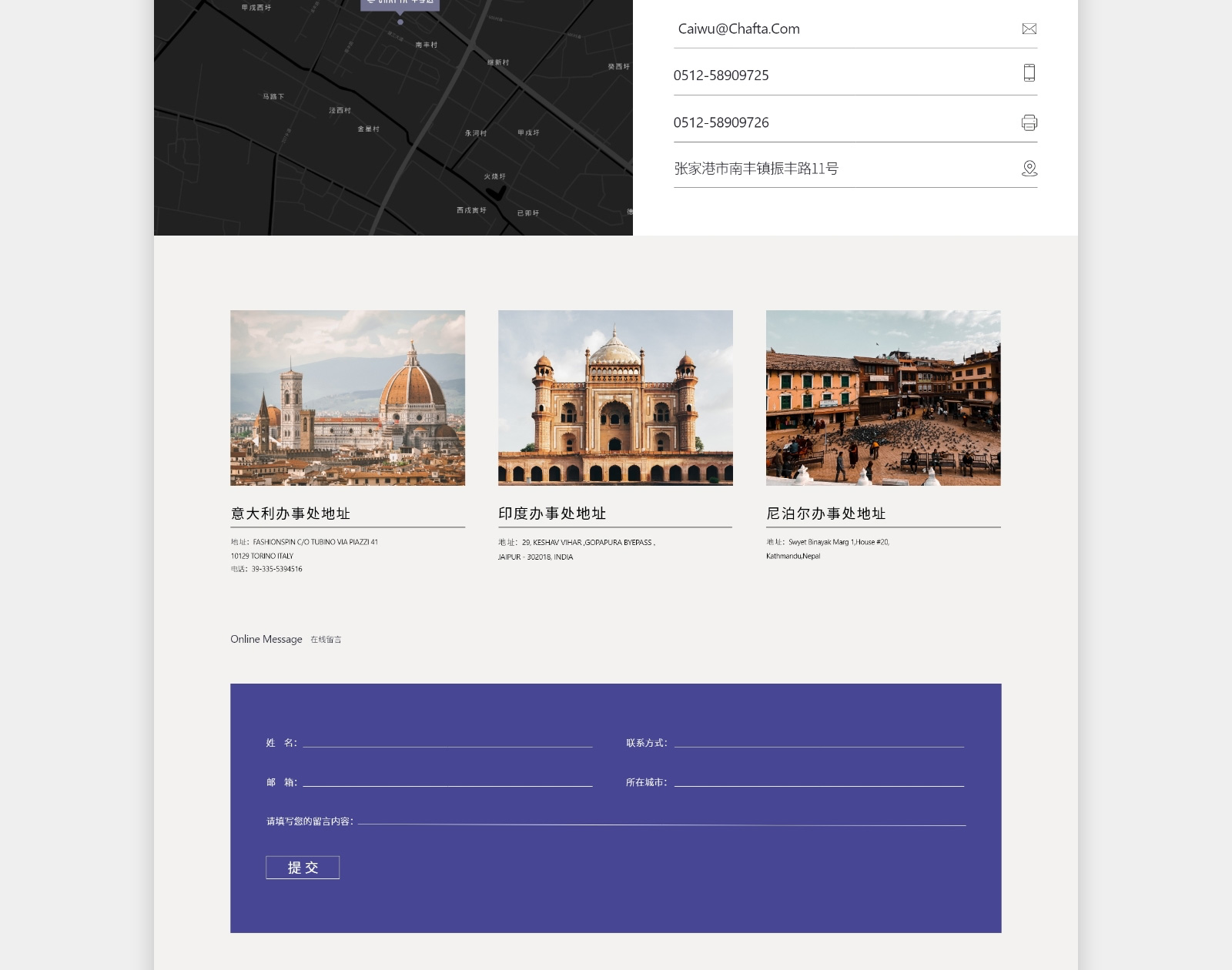Click the 意大利办事处地址 heading
The image size is (1232, 970).
290,513
